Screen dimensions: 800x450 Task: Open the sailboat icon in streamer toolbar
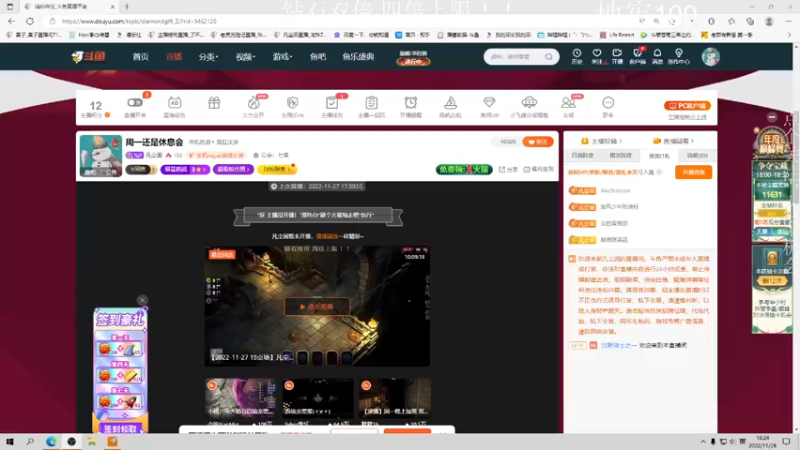point(450,106)
